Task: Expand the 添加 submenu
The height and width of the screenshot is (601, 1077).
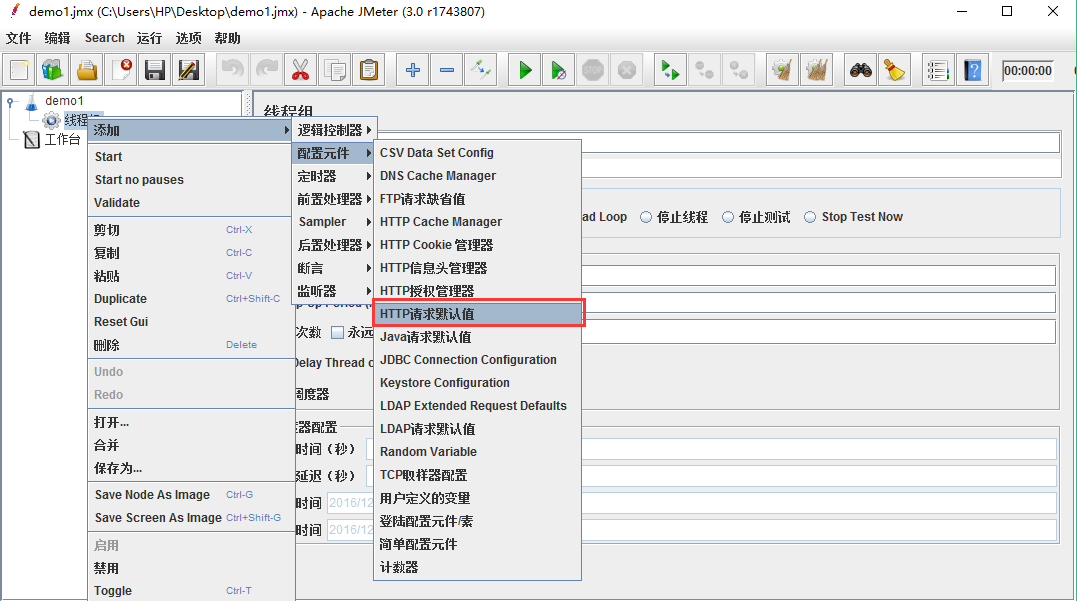Action: click(x=191, y=130)
